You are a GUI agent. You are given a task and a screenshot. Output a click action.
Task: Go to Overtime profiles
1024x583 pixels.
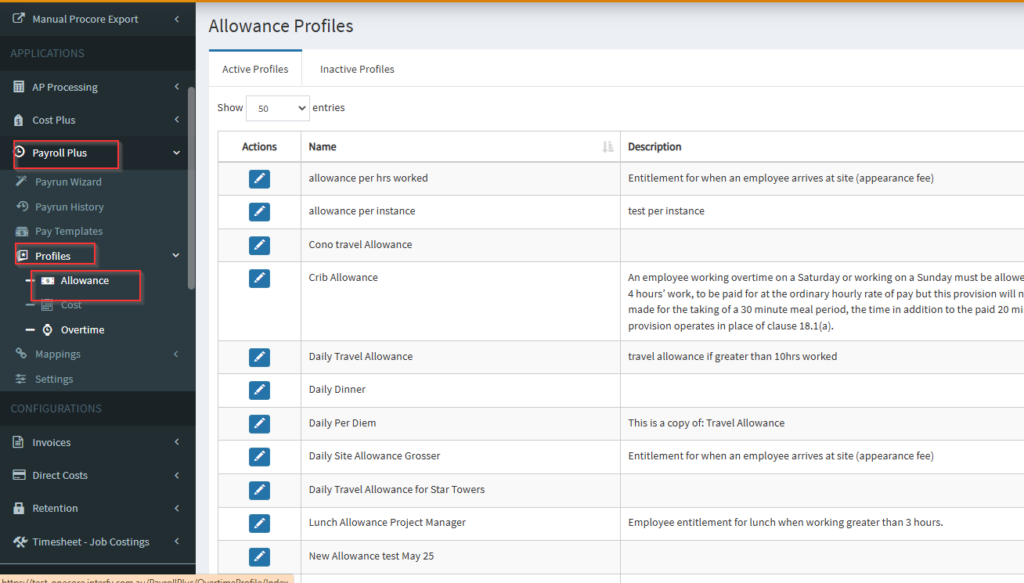point(82,330)
